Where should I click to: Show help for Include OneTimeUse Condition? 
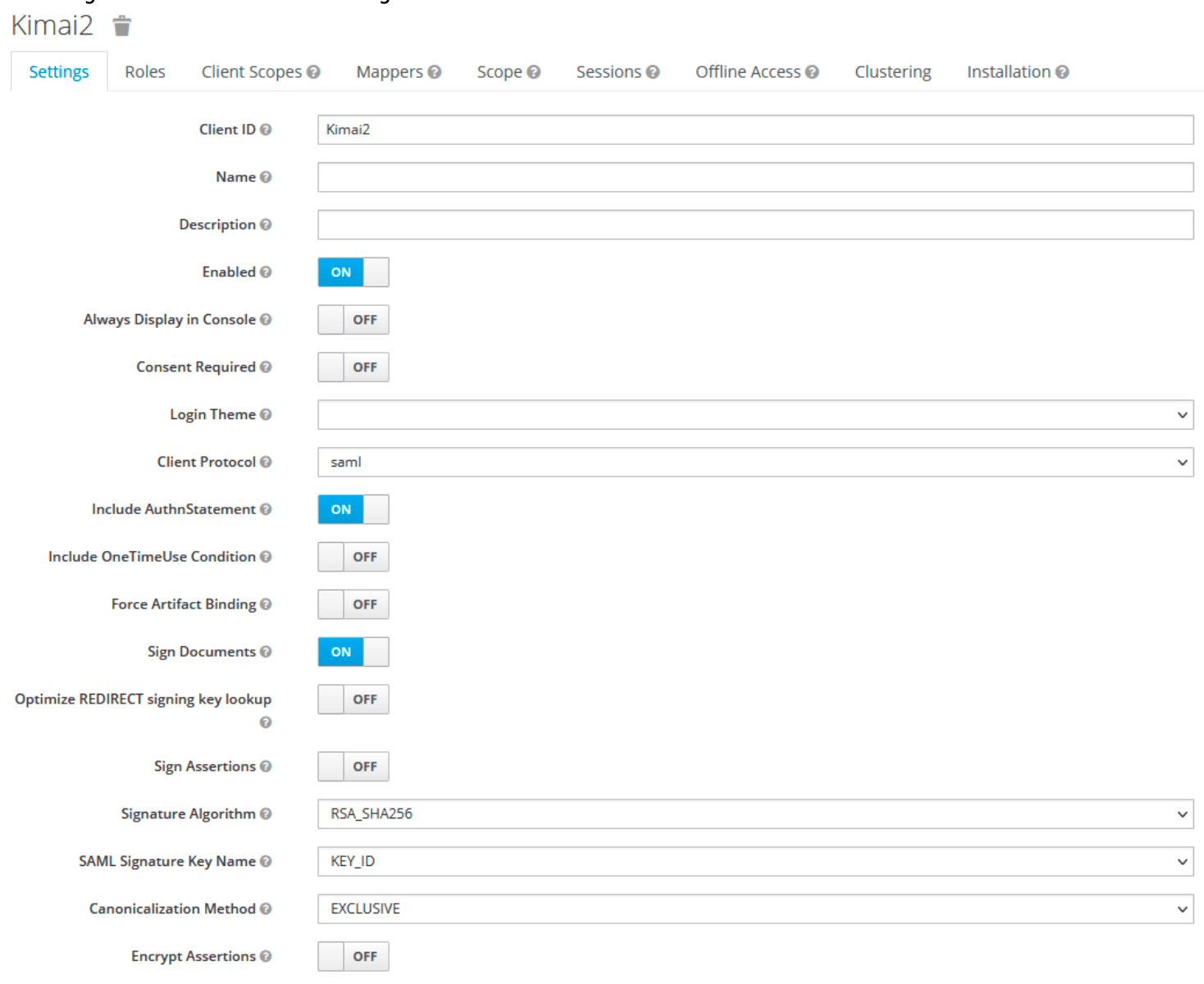266,557
